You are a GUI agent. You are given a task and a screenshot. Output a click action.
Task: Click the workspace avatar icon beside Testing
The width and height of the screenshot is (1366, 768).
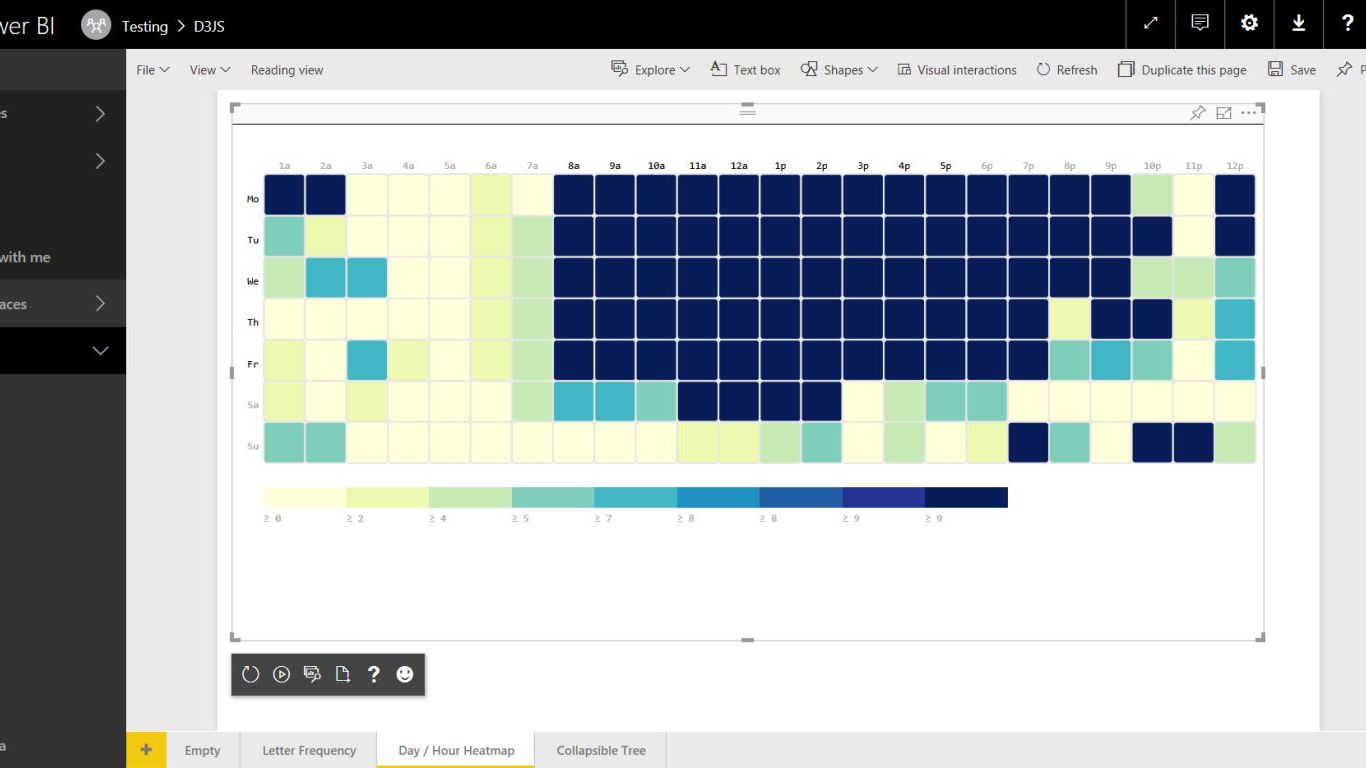96,25
